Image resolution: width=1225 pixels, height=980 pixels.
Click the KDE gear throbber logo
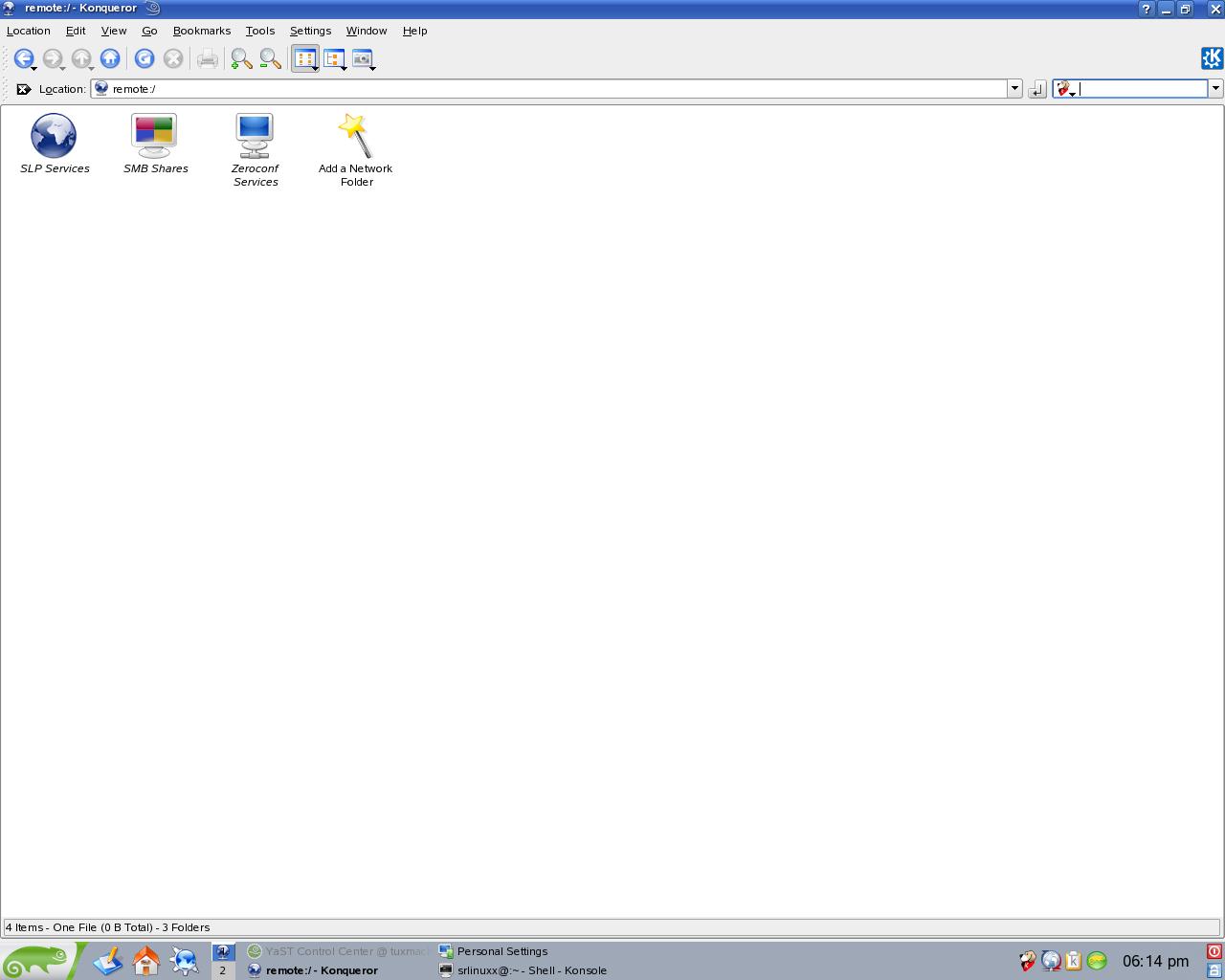(1212, 58)
